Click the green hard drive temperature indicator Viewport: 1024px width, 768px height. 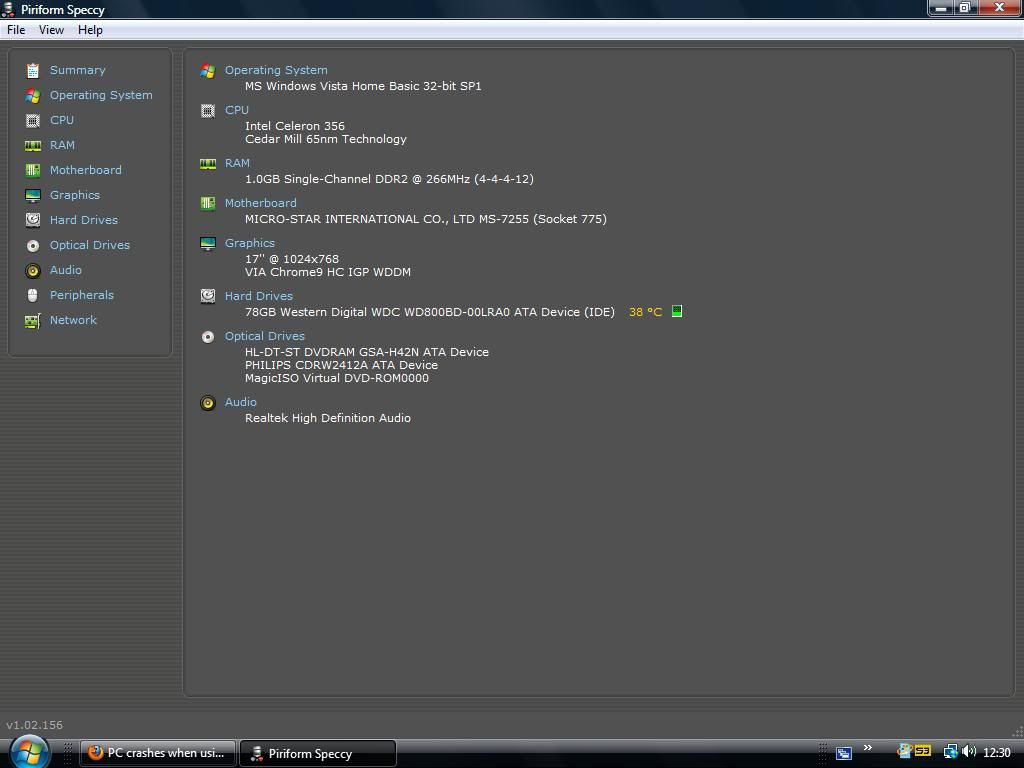[677, 312]
